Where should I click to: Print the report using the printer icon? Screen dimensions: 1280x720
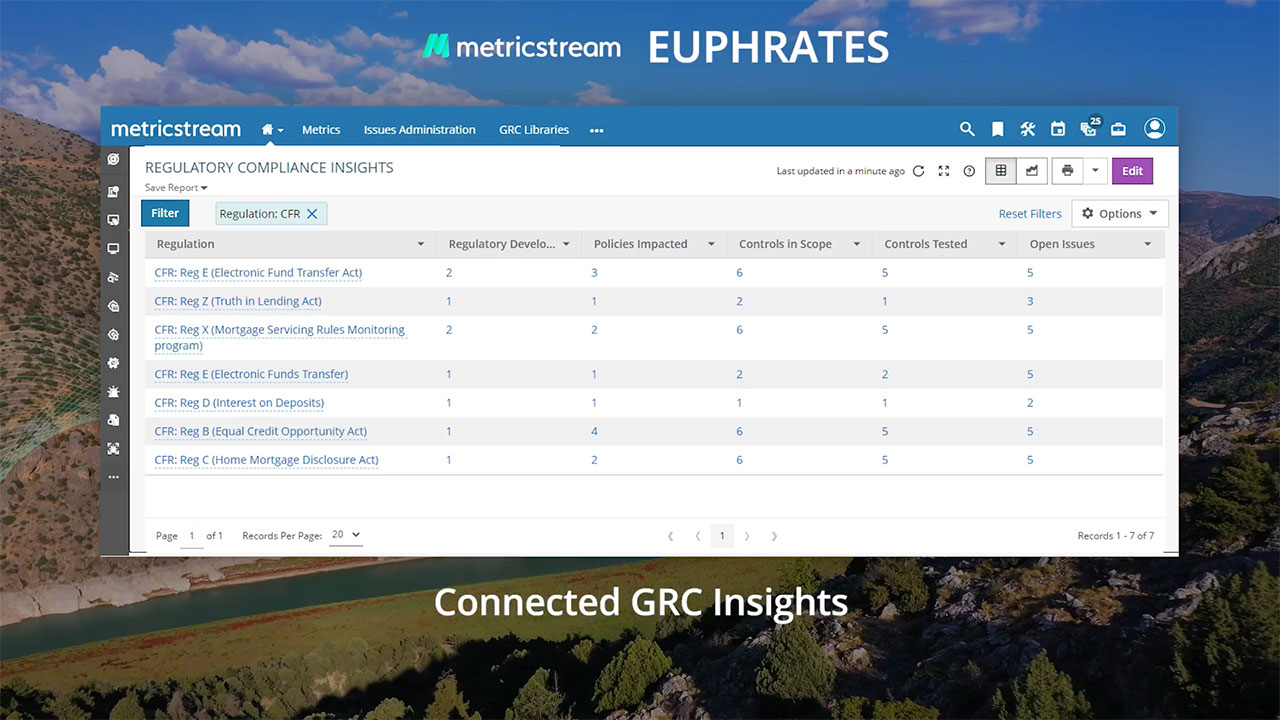(x=1068, y=171)
